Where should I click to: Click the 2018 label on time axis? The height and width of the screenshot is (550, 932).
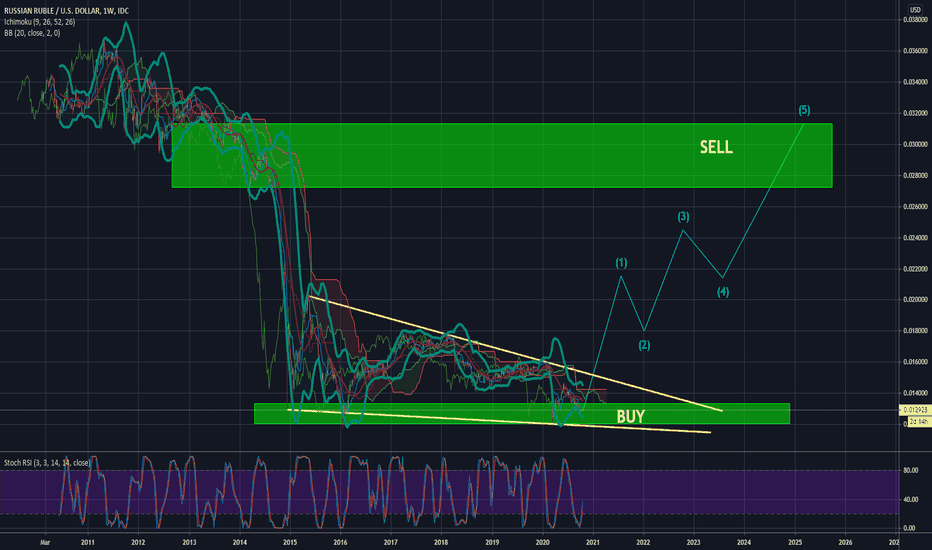pyautogui.click(x=441, y=542)
